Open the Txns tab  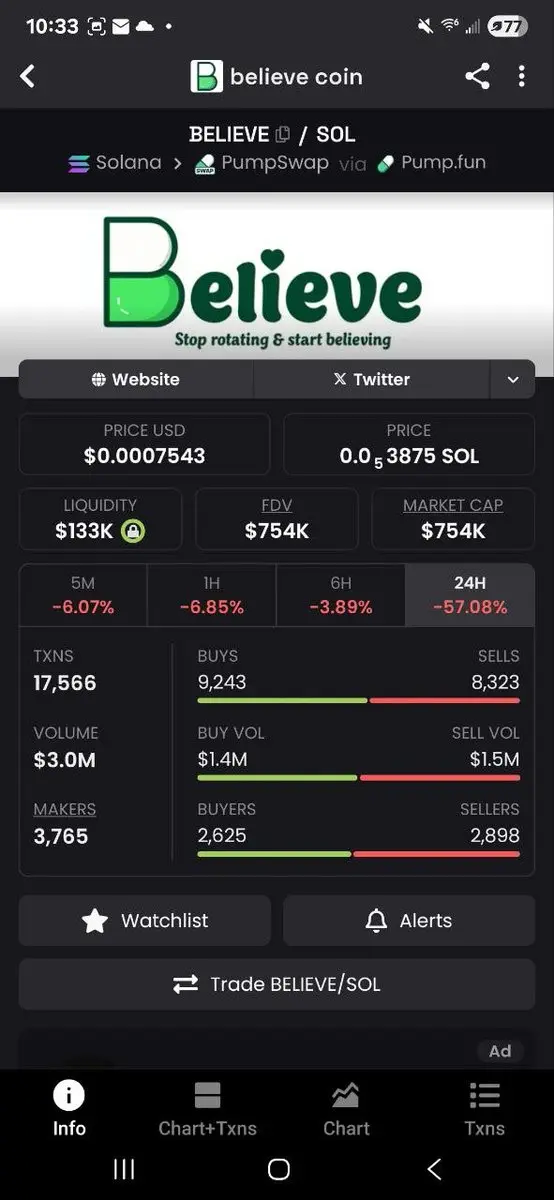coord(485,1110)
